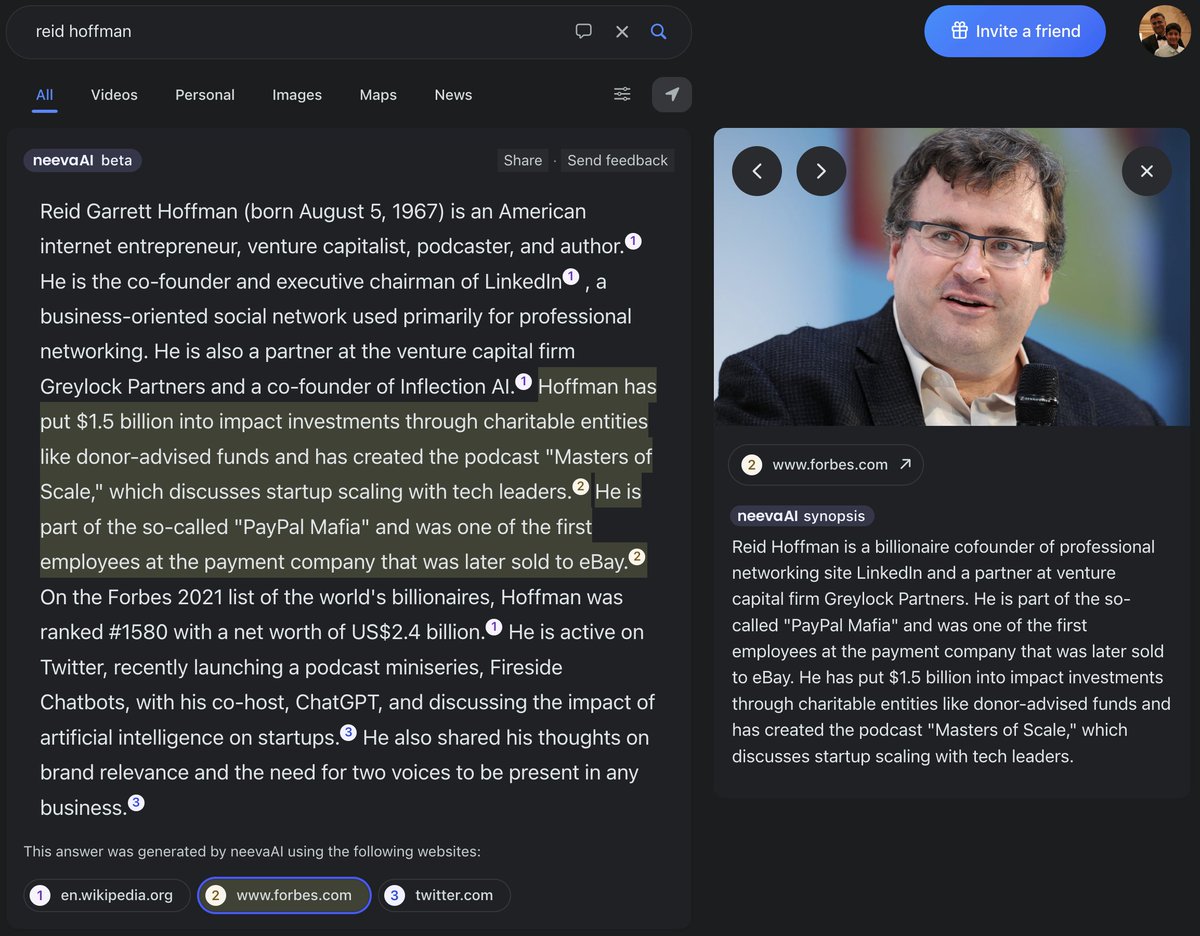Viewport: 1200px width, 936px height.
Task: Click the blue magnifier search icon
Action: pos(658,31)
